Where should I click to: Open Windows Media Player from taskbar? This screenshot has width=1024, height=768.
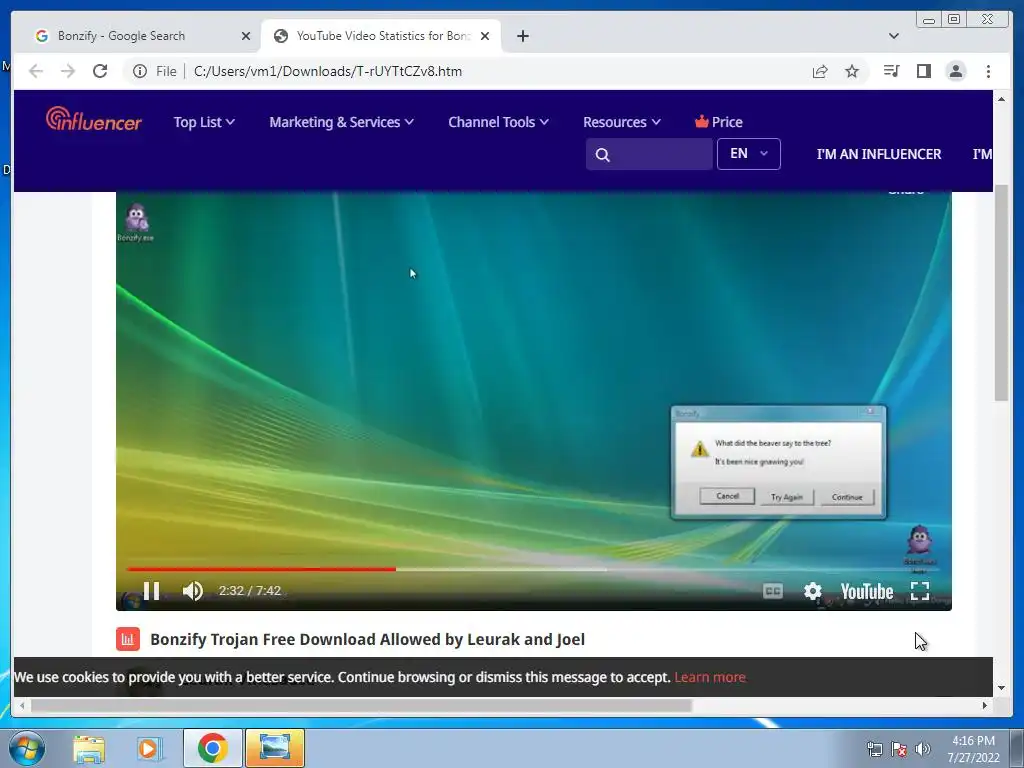click(x=149, y=749)
